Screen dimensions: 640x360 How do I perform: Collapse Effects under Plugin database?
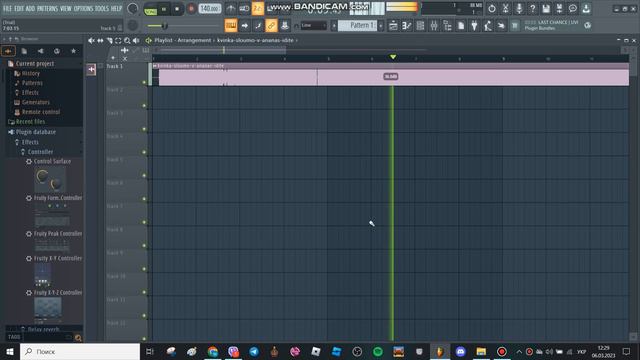pyautogui.click(x=27, y=142)
